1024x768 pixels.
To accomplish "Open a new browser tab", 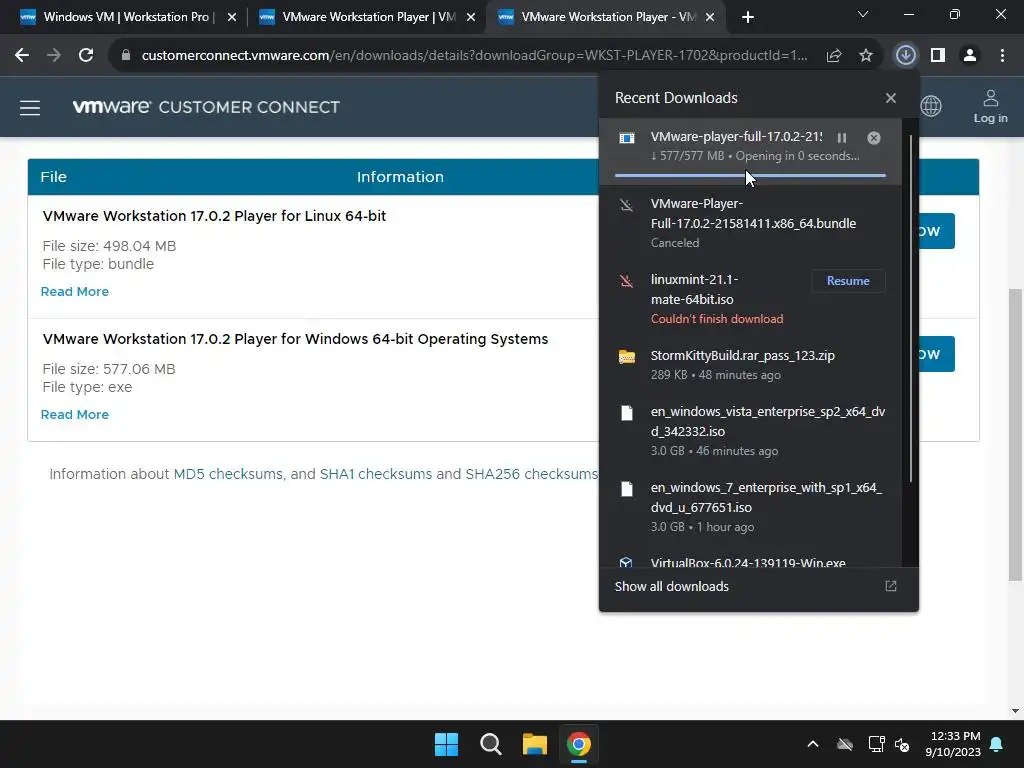I will click(748, 17).
